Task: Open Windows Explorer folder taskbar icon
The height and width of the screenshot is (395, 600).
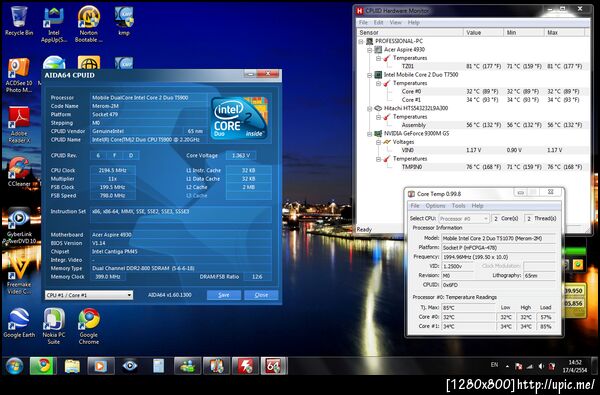Action: click(72, 366)
